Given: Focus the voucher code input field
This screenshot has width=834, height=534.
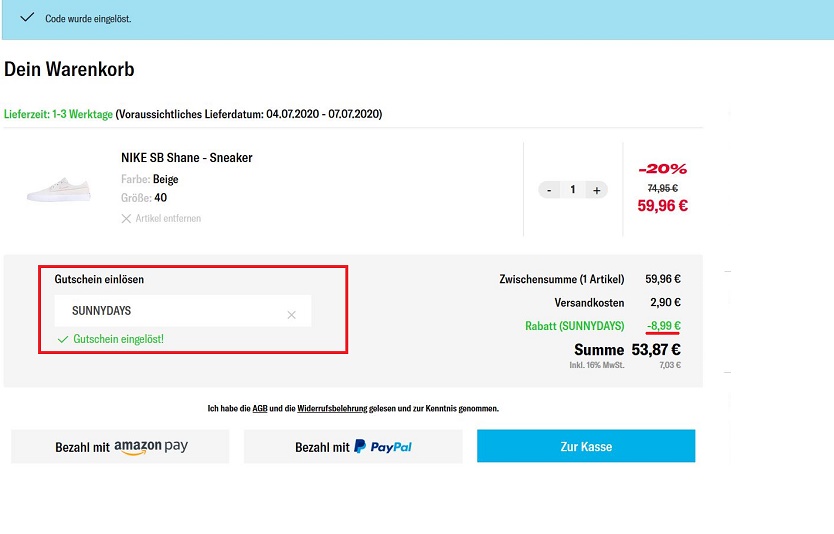Looking at the screenshot, I should (x=183, y=311).
